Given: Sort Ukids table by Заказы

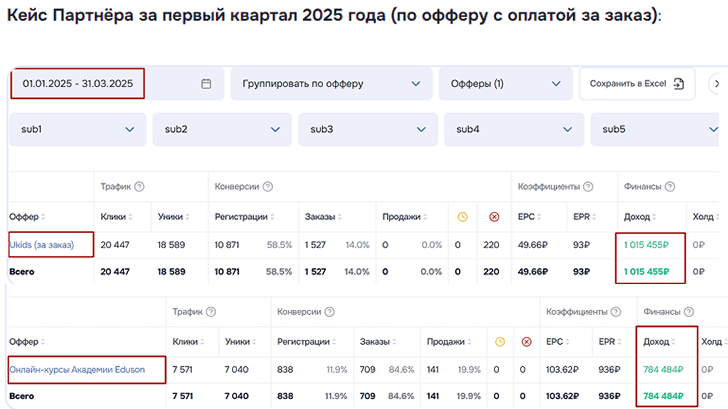Looking at the screenshot, I should click(x=323, y=217).
